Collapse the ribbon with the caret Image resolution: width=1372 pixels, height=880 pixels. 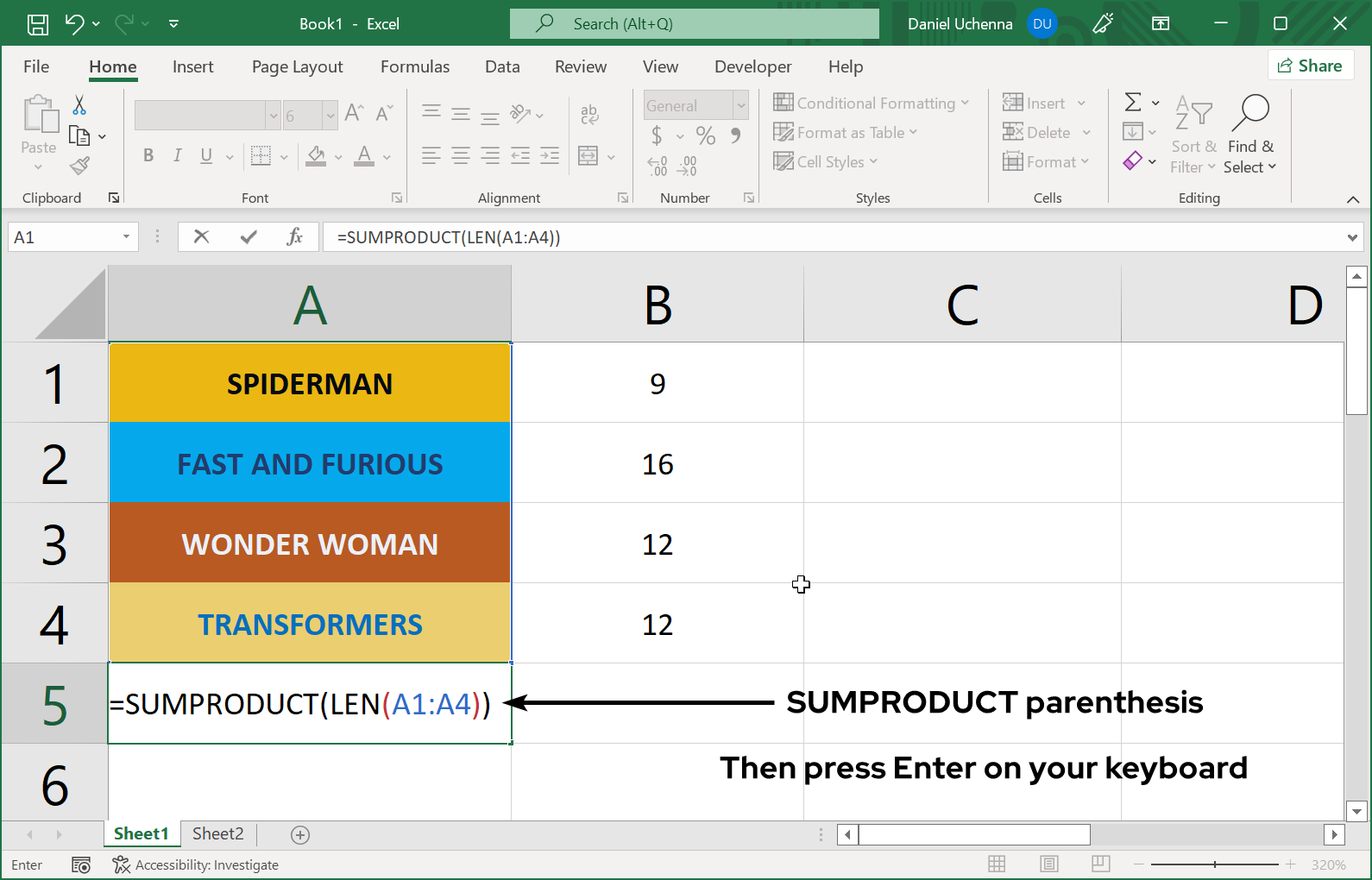[x=1352, y=199]
